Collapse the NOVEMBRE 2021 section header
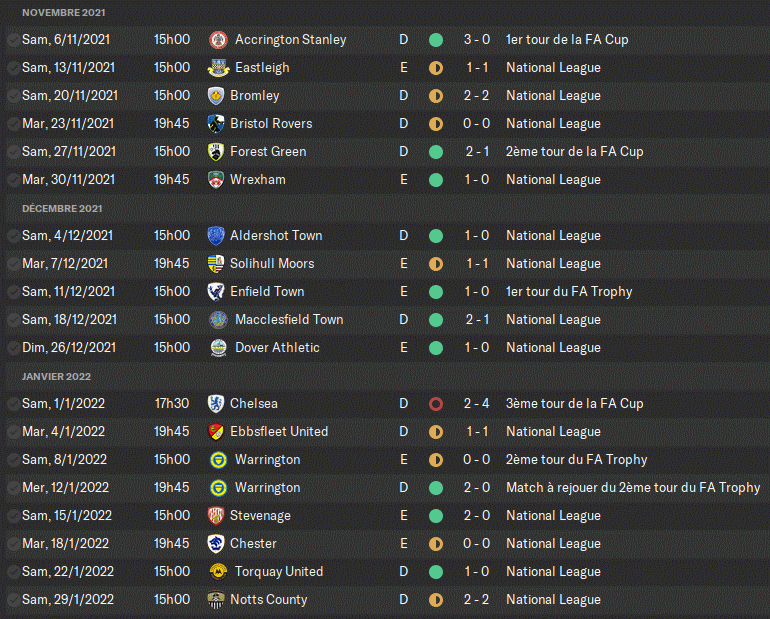Screen dimensions: 770x619 [64, 12]
